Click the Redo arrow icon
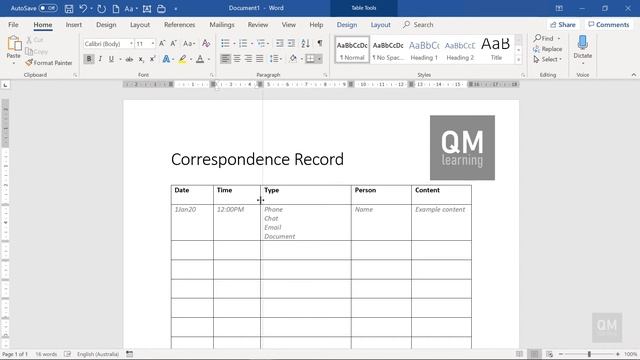 (102, 9)
